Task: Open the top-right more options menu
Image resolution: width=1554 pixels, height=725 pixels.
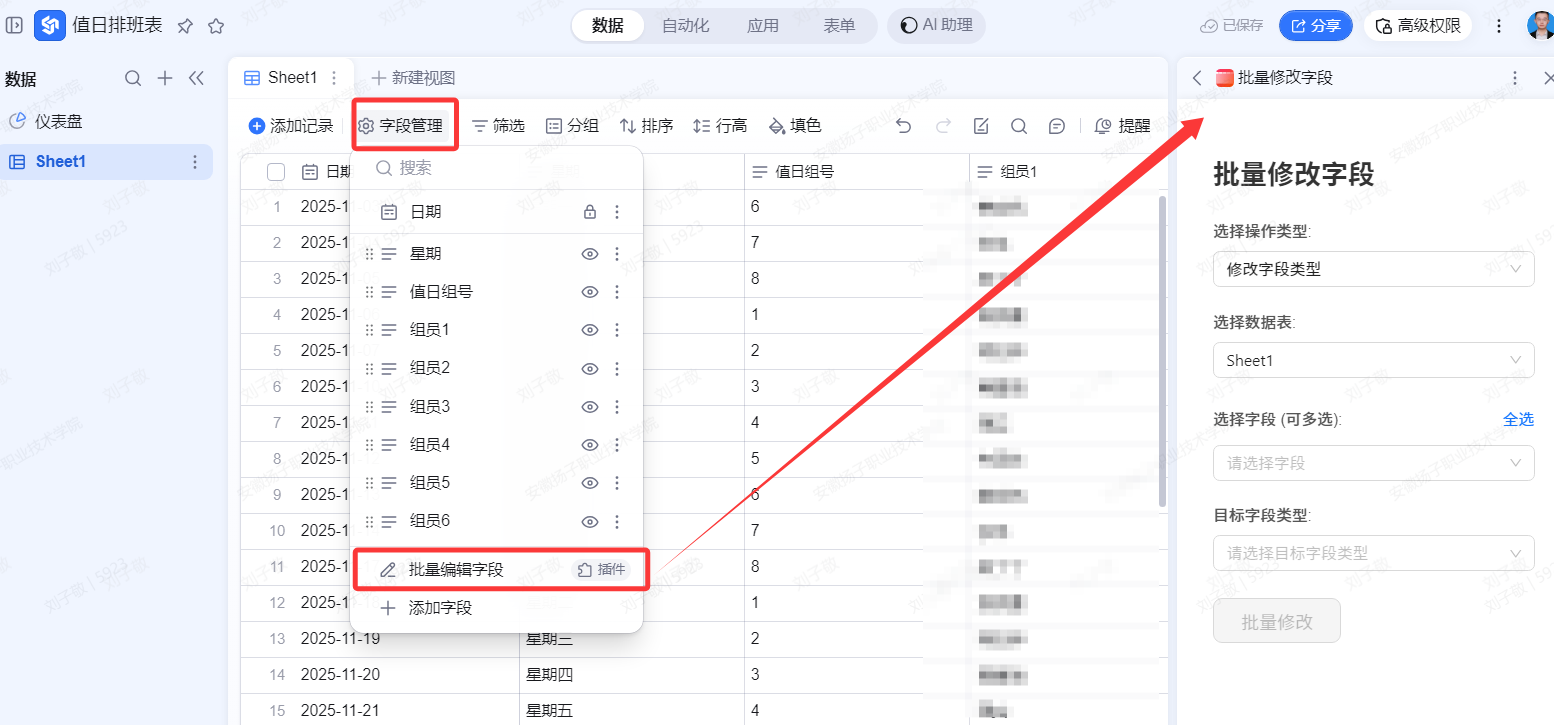Action: [x=1499, y=26]
